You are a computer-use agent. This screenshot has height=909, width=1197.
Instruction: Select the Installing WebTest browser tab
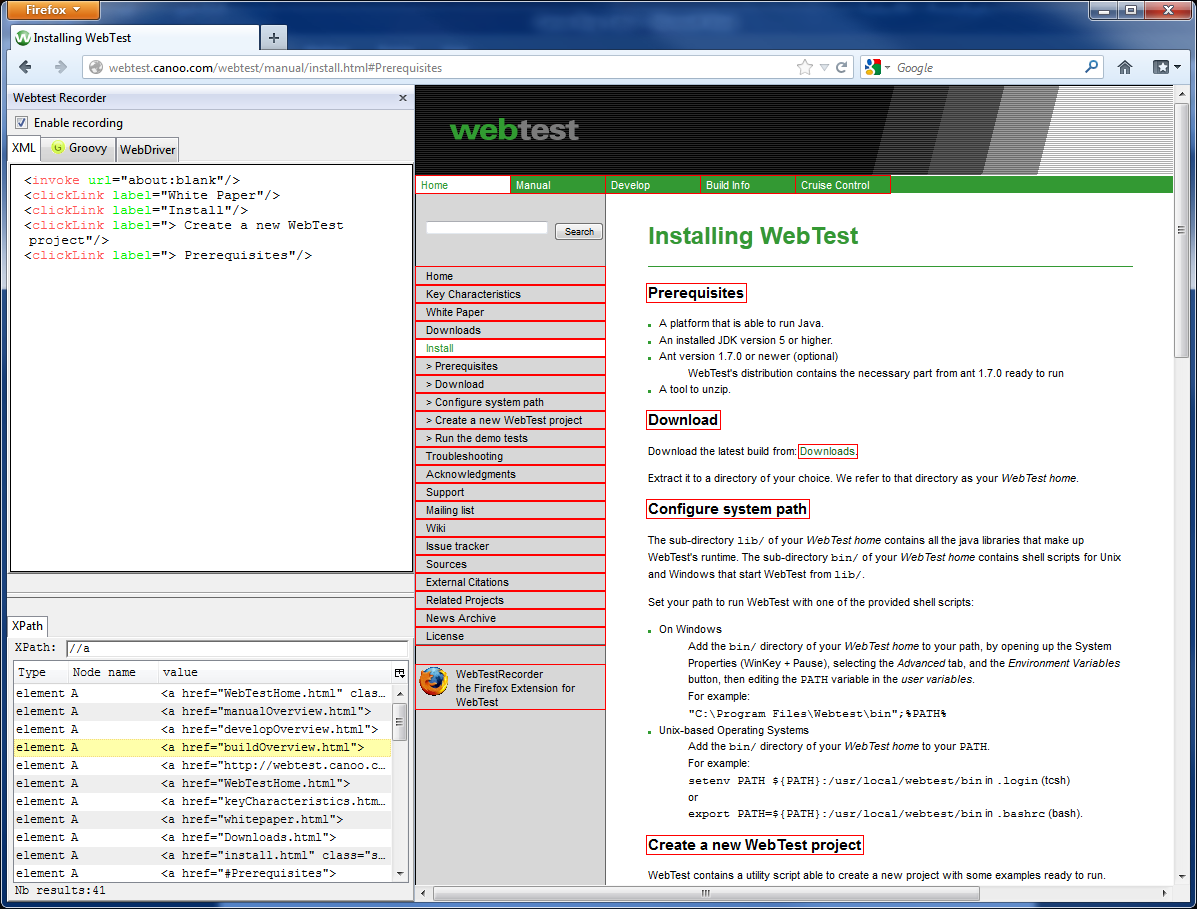[135, 37]
